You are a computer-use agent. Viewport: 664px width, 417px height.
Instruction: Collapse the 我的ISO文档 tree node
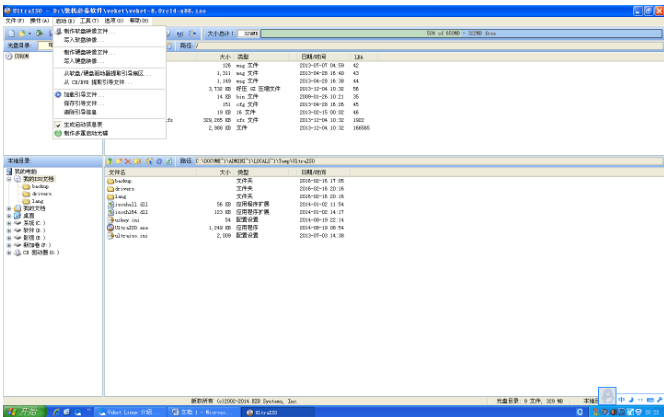click(x=9, y=179)
